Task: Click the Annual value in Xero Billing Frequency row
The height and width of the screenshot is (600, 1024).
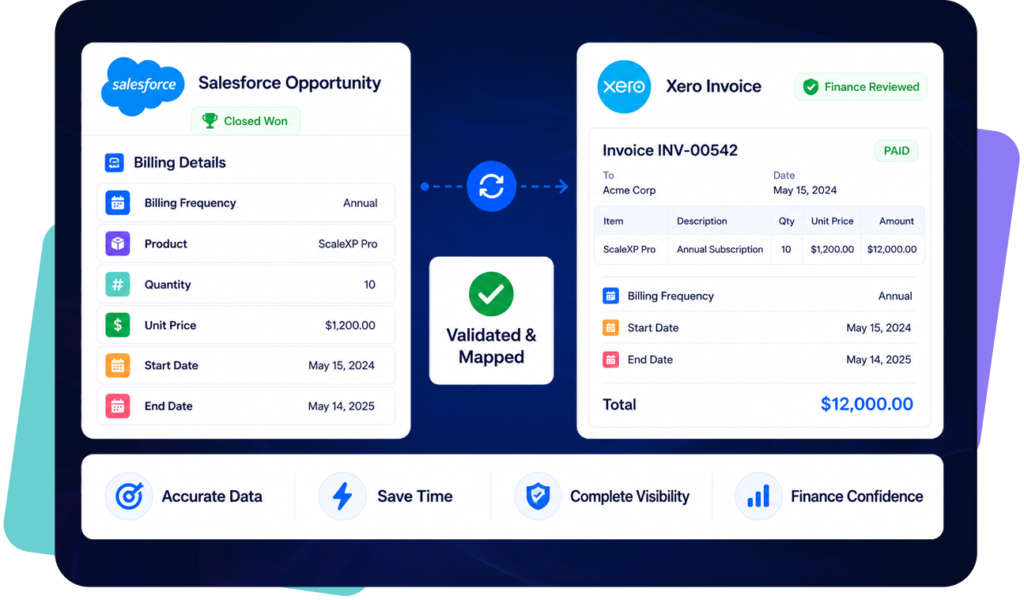Action: coord(895,296)
